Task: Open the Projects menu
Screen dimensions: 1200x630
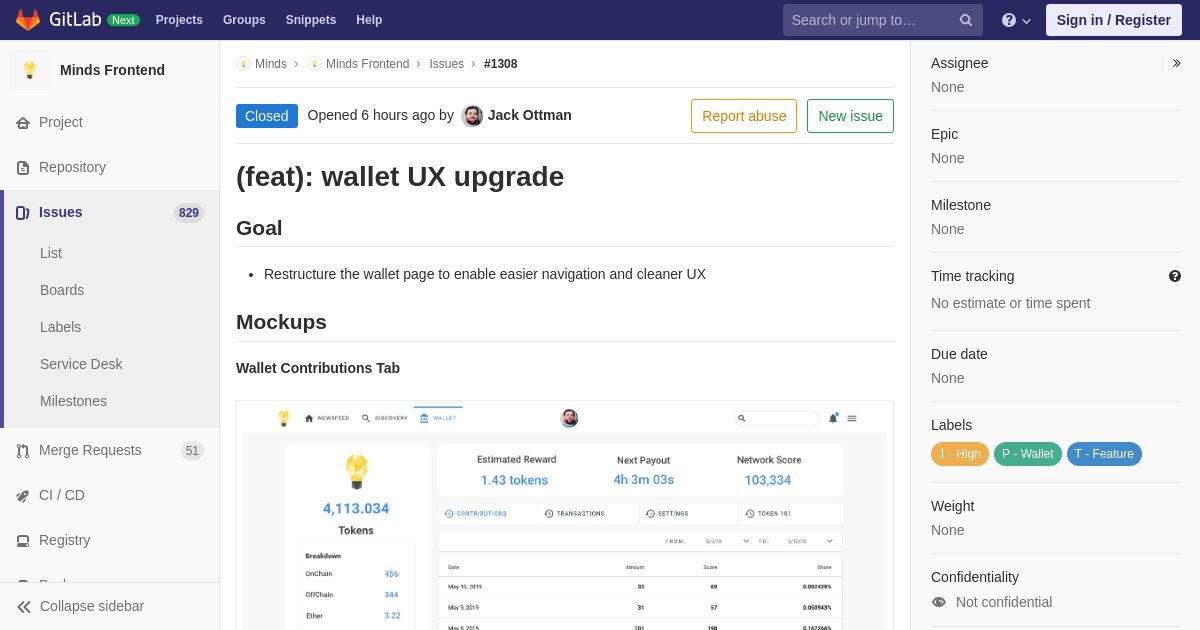Action: point(179,20)
